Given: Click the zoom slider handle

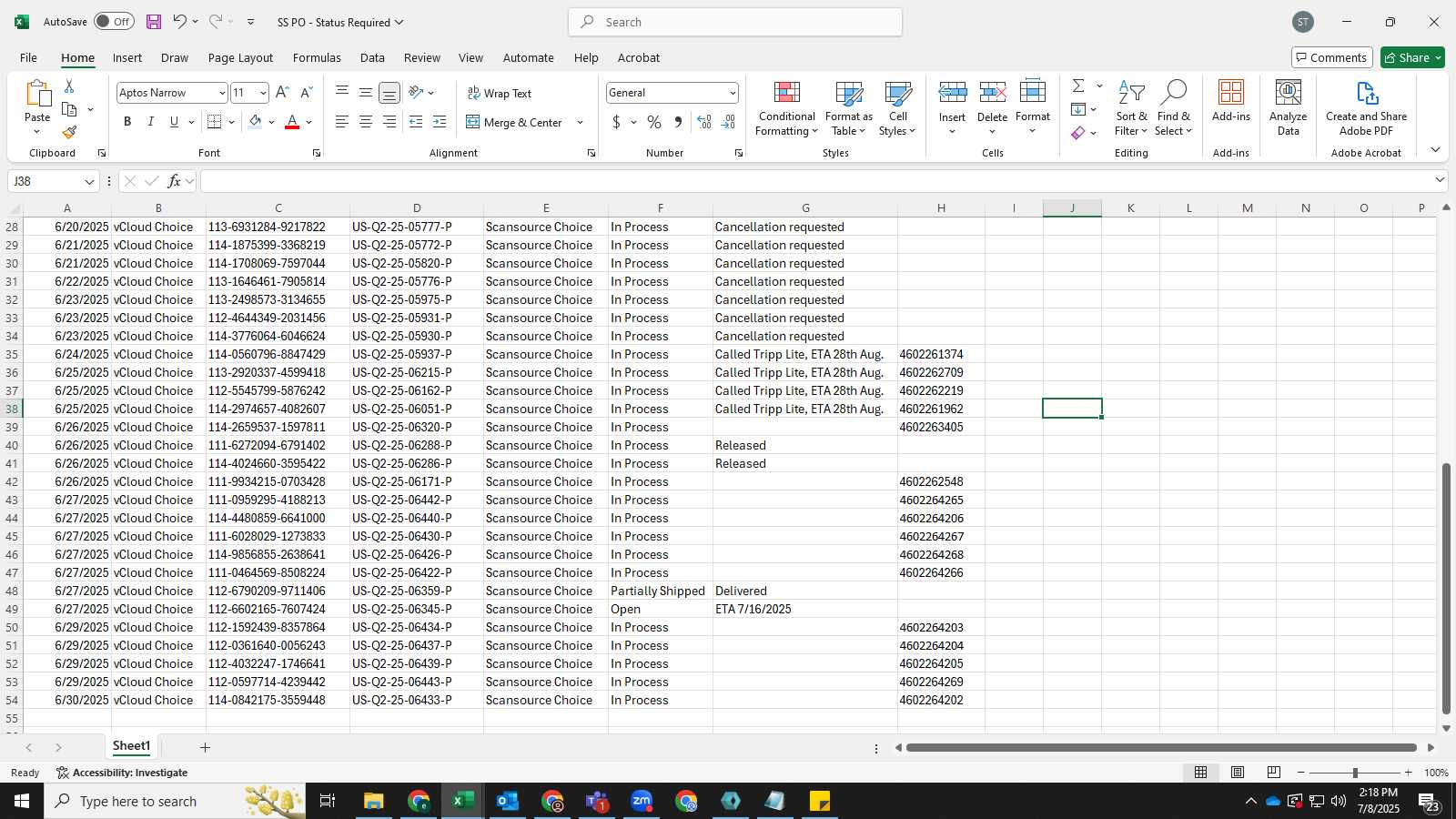Looking at the screenshot, I should pyautogui.click(x=1355, y=773).
